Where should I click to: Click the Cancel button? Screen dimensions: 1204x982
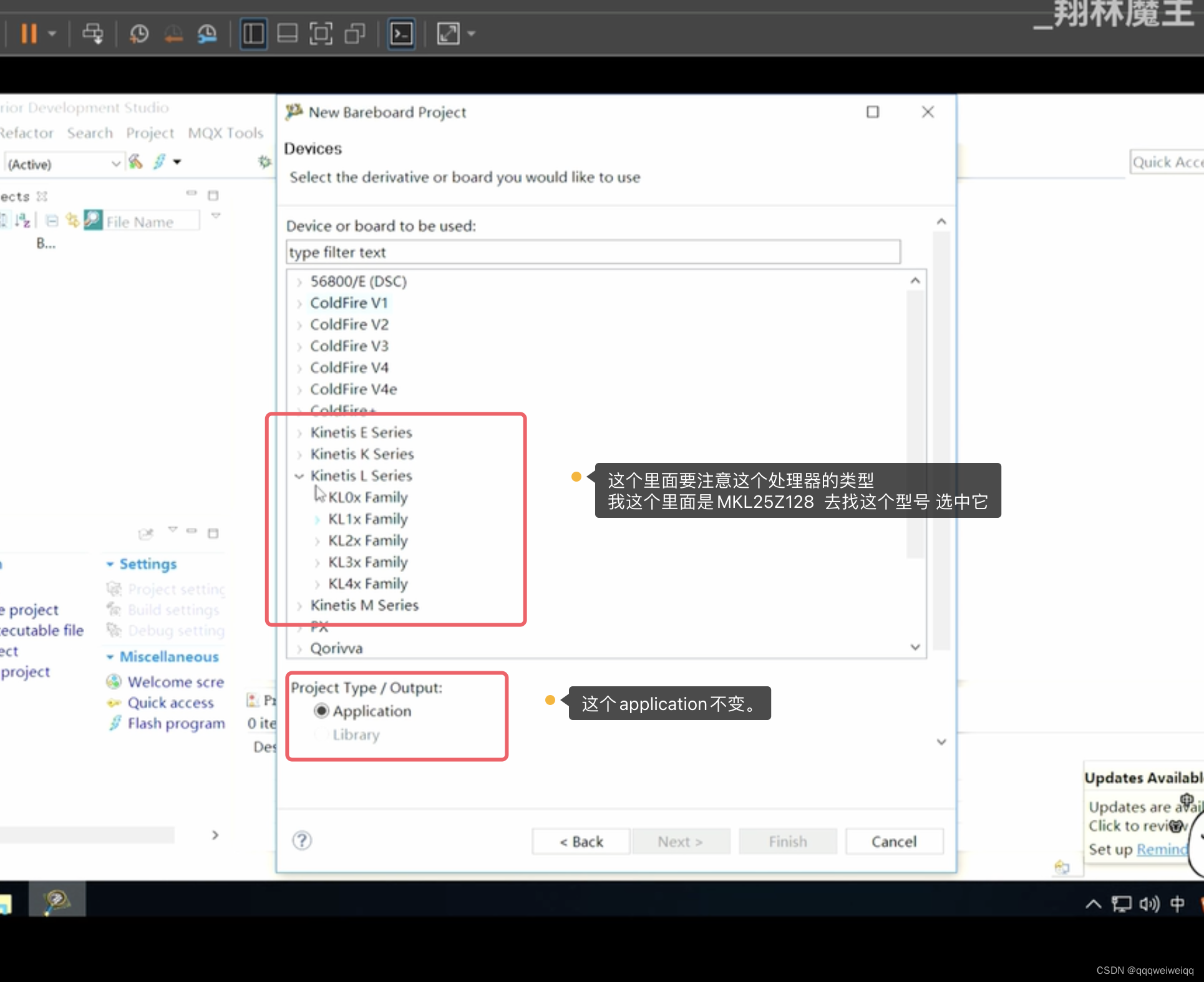(894, 841)
